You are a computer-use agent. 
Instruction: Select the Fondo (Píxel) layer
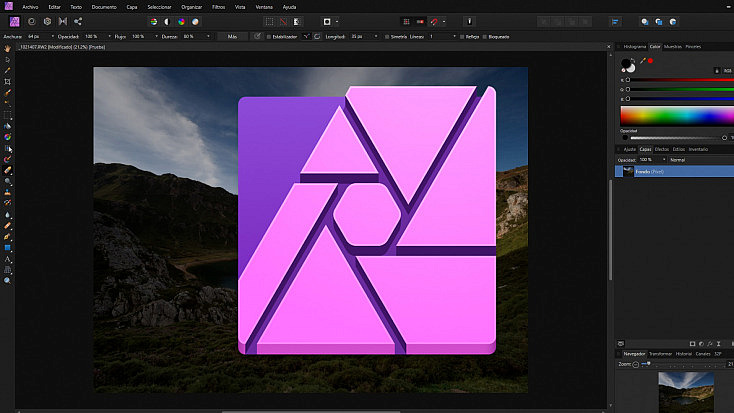(674, 171)
